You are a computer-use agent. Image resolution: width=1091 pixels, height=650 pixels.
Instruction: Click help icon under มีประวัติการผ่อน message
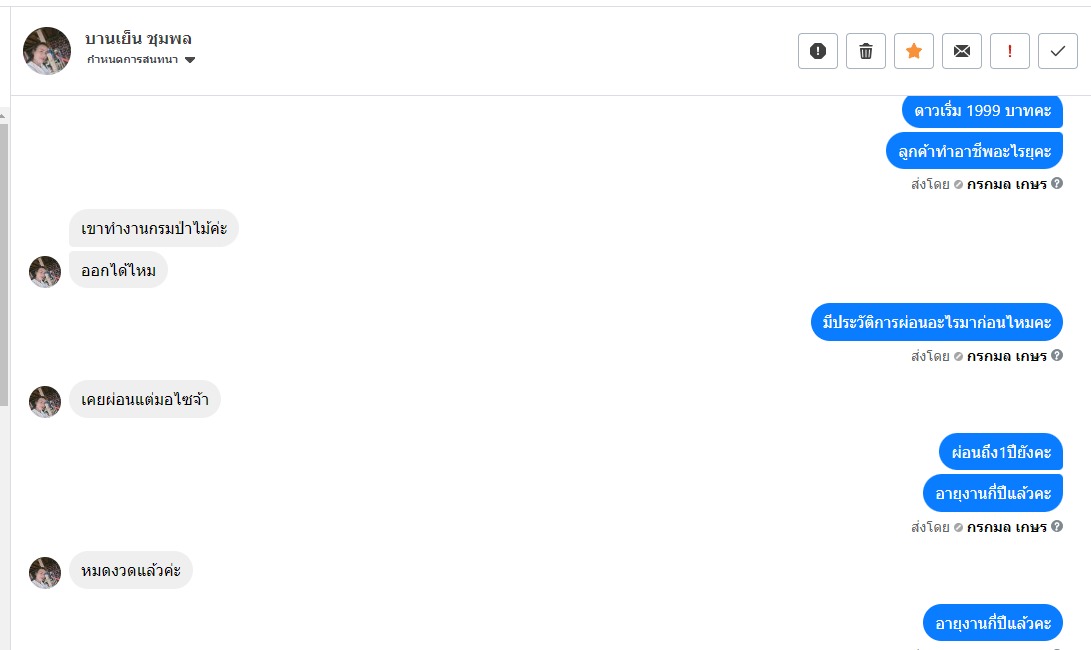[x=1057, y=356]
